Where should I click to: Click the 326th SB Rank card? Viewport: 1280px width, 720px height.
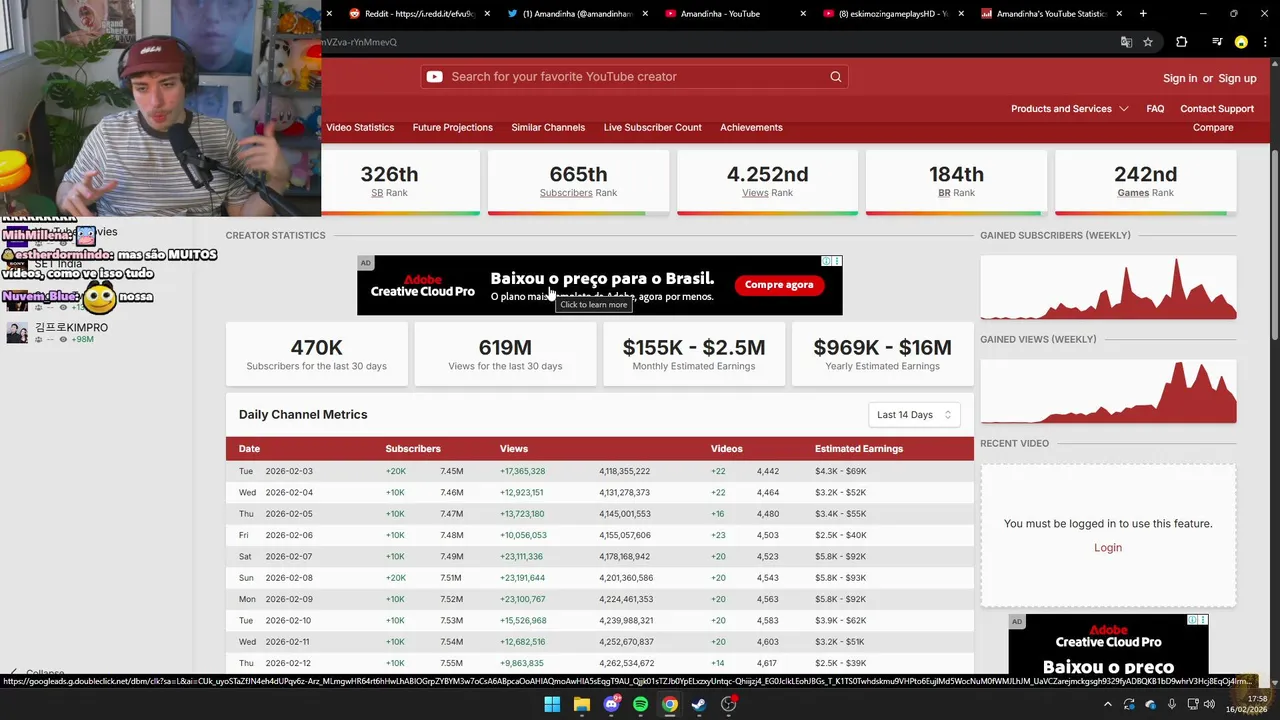389,182
